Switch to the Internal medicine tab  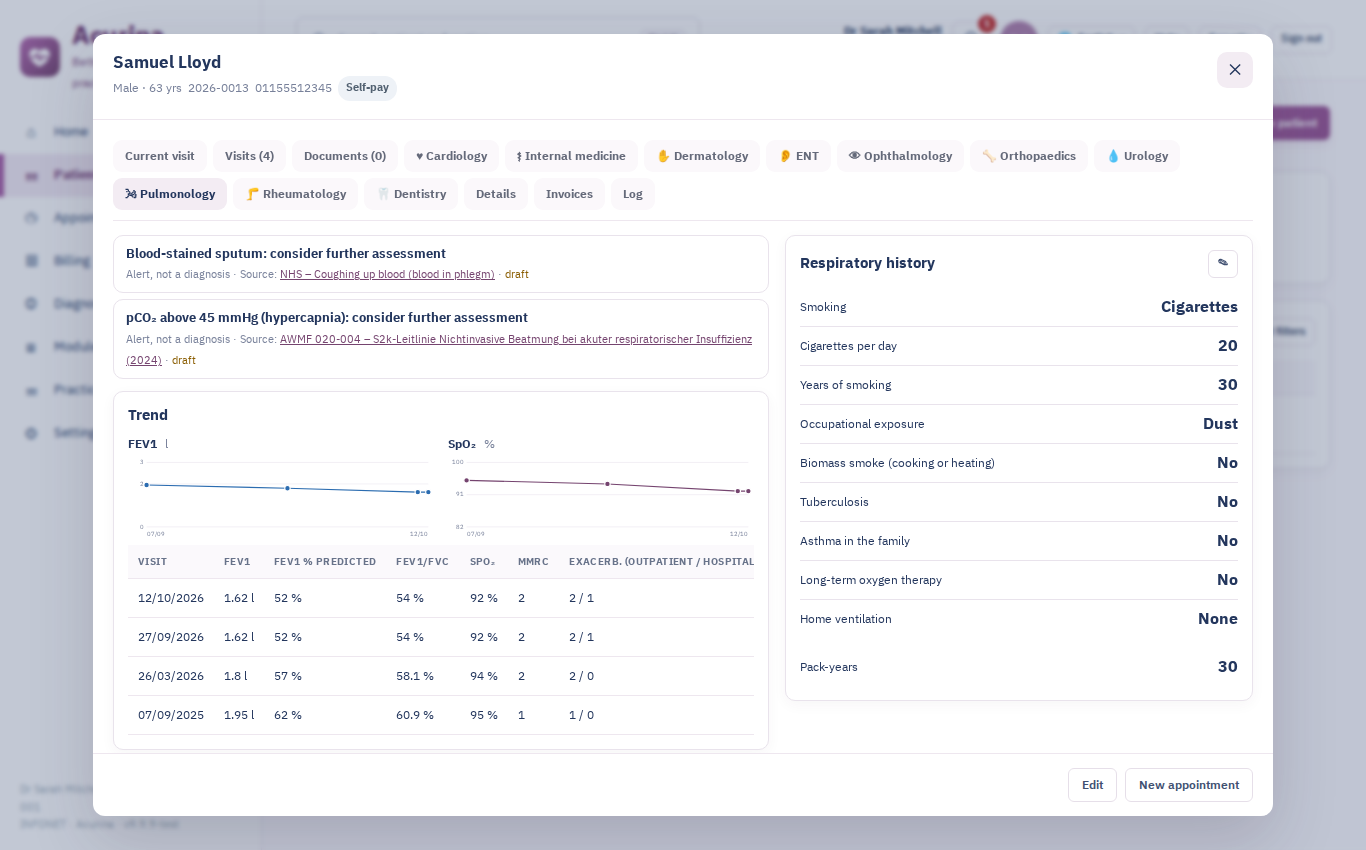tap(571, 156)
